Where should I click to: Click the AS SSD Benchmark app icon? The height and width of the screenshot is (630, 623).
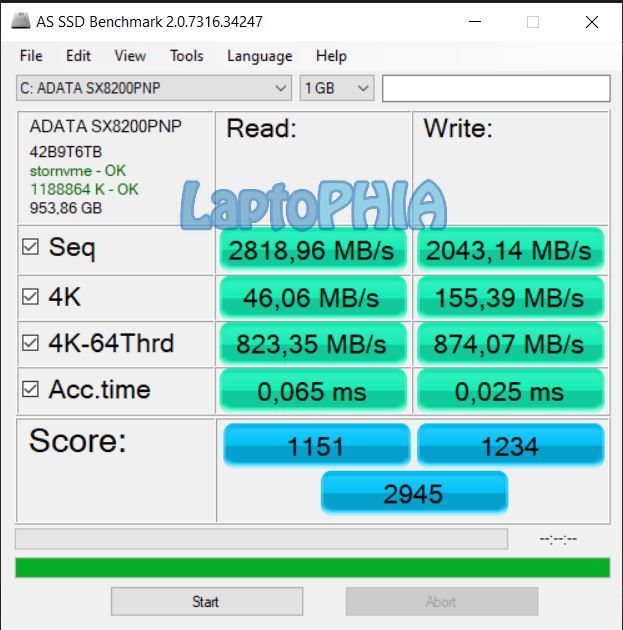click(x=20, y=21)
